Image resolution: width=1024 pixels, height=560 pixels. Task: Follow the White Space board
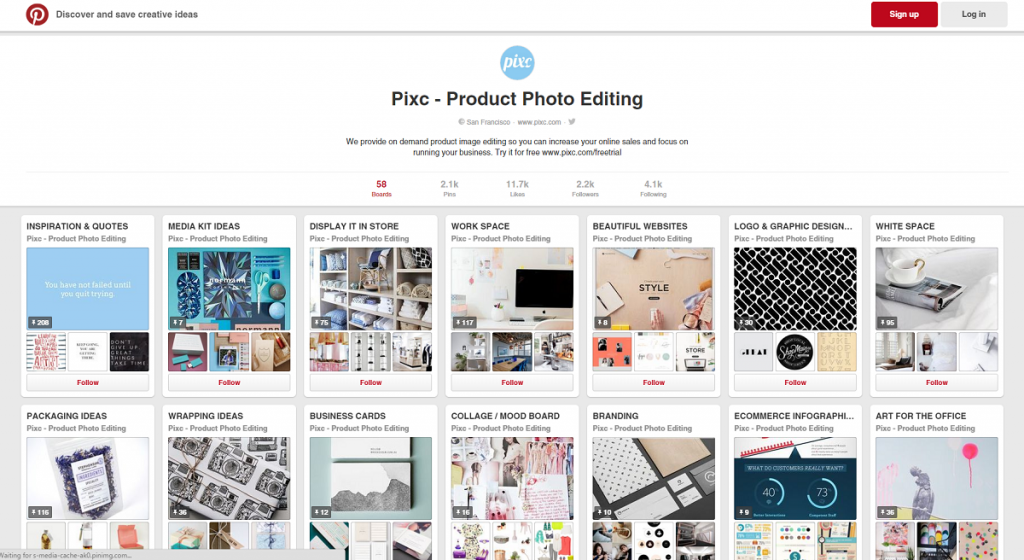click(936, 382)
